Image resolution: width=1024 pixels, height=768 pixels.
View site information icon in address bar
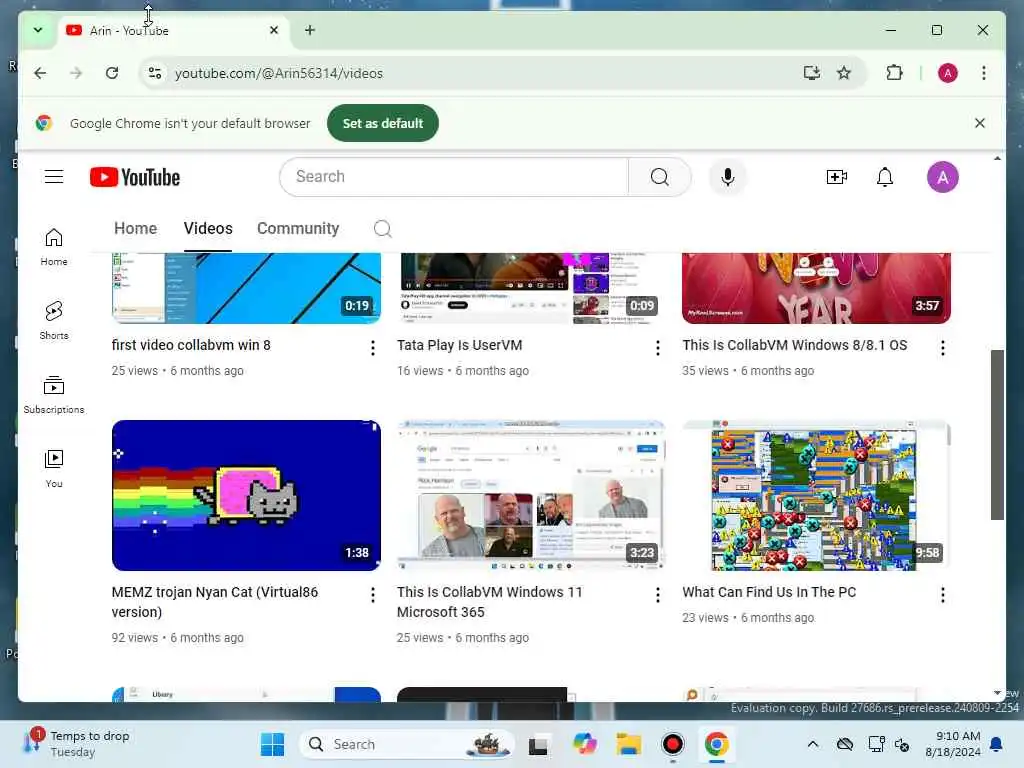155,73
